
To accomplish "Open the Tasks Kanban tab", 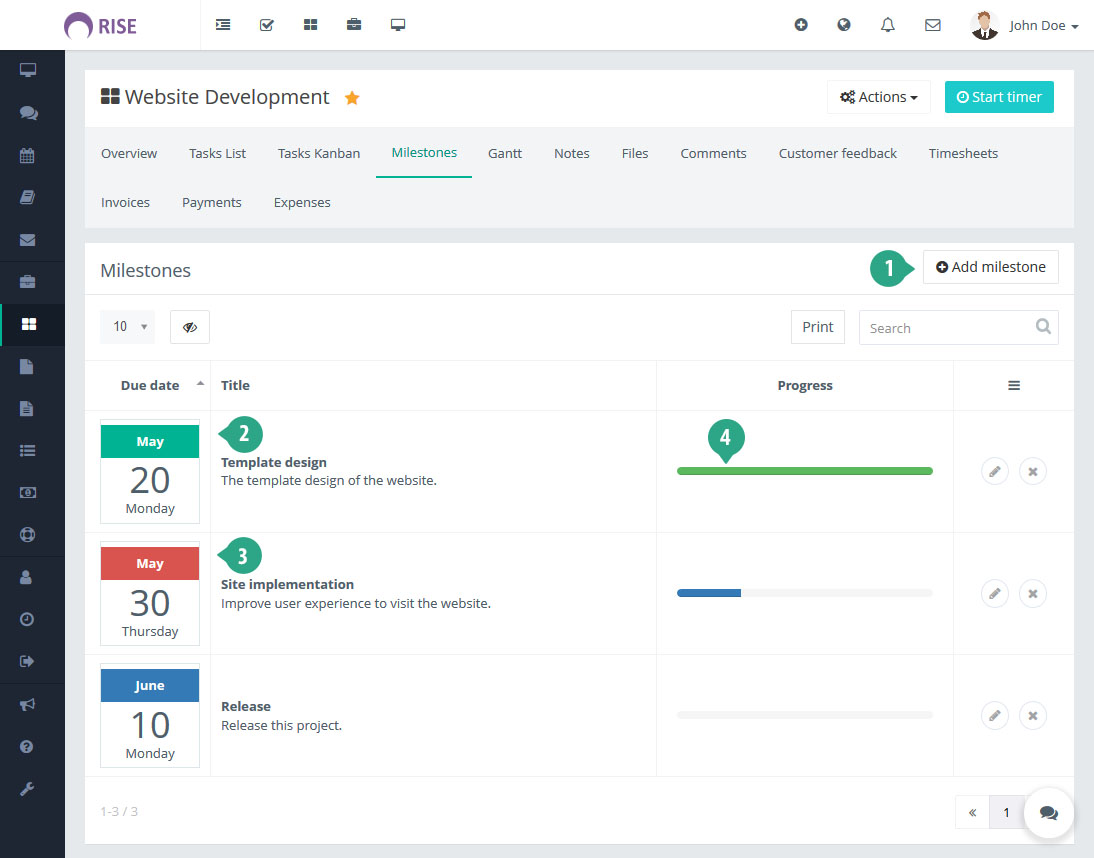I will tap(319, 153).
